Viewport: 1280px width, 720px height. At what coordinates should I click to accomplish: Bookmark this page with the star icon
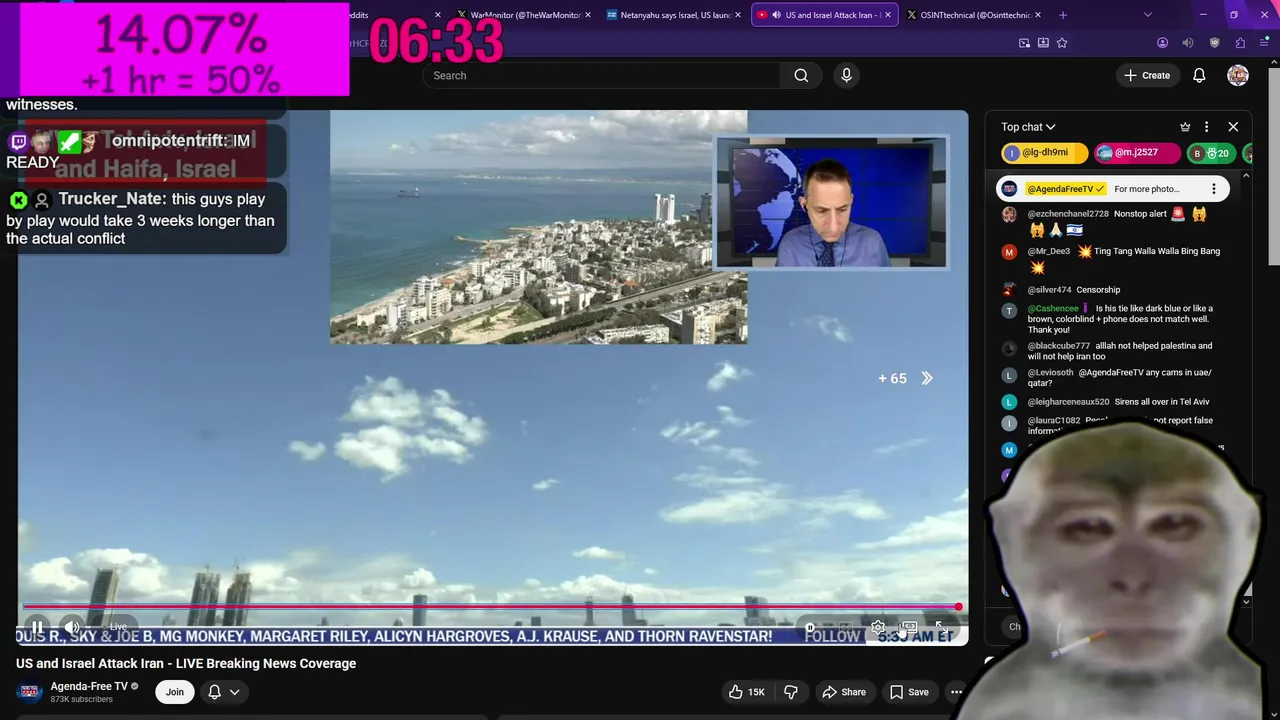pos(1062,43)
